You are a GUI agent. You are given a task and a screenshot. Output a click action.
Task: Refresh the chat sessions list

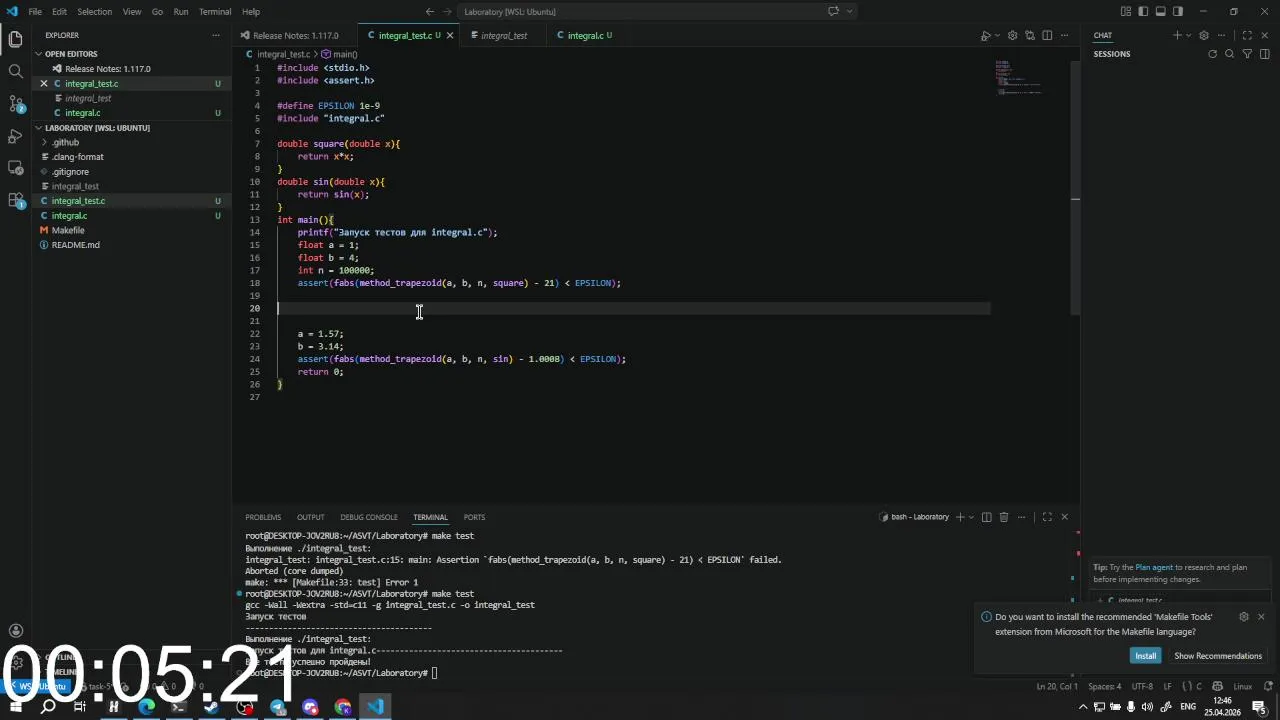[x=1212, y=54]
